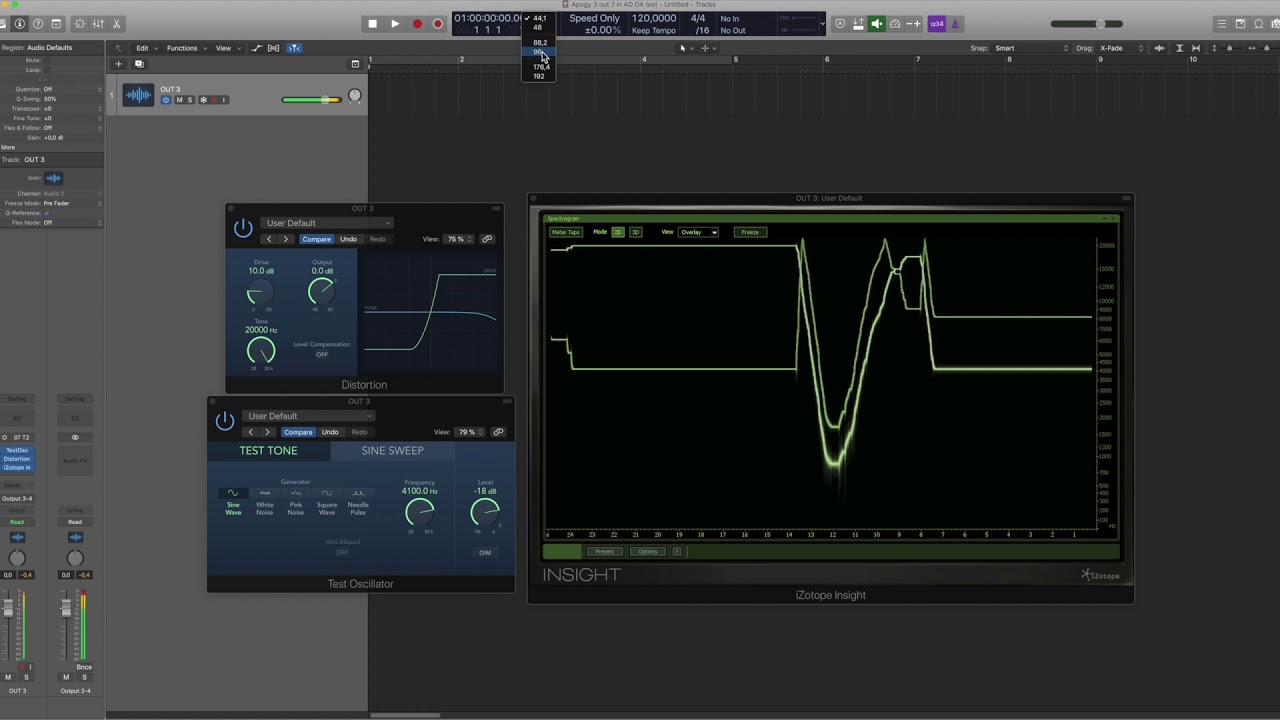This screenshot has width=1280, height=720.
Task: Click Undo in the Distortion plugin
Action: click(x=348, y=239)
